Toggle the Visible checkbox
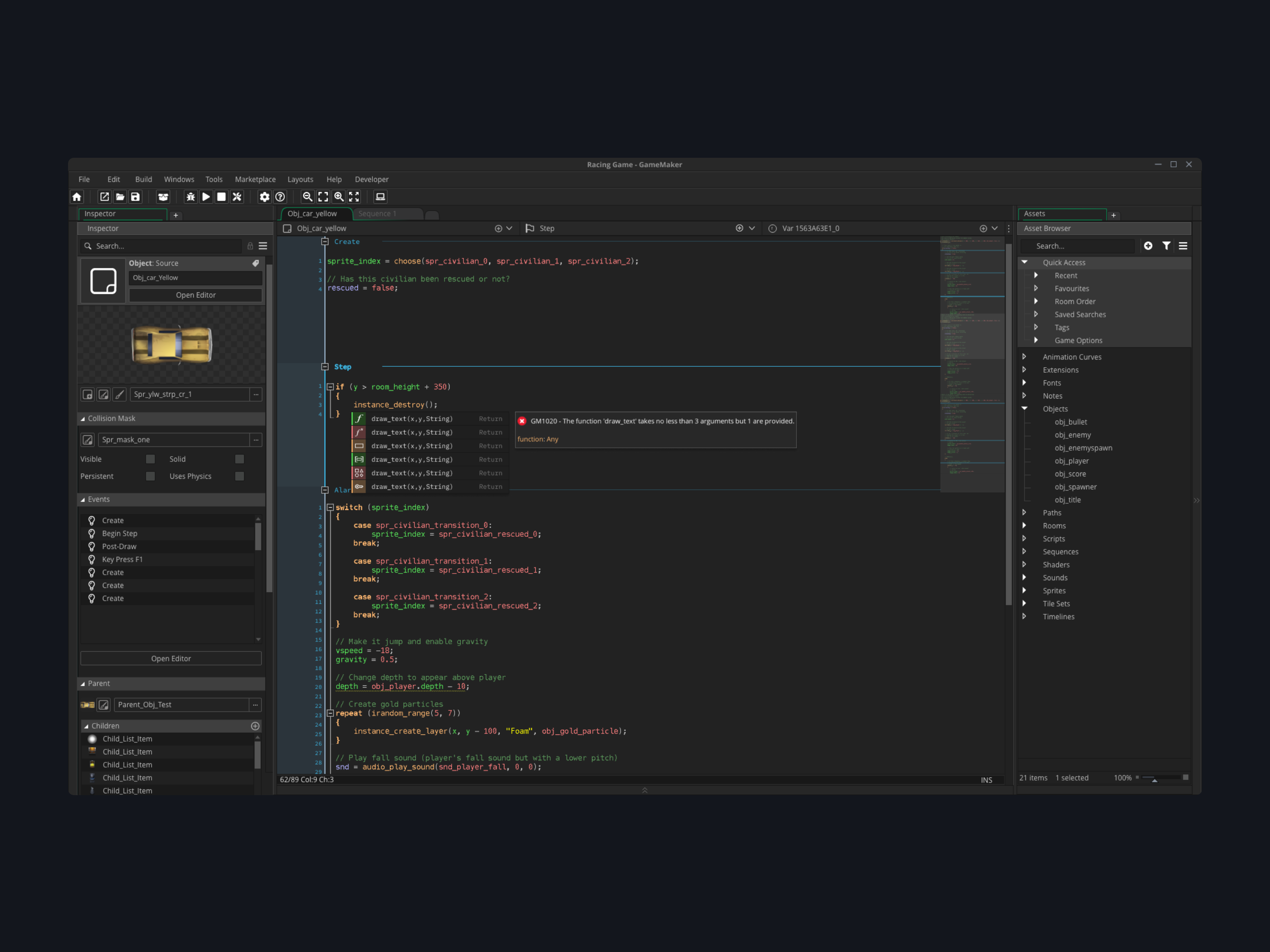 tap(151, 459)
